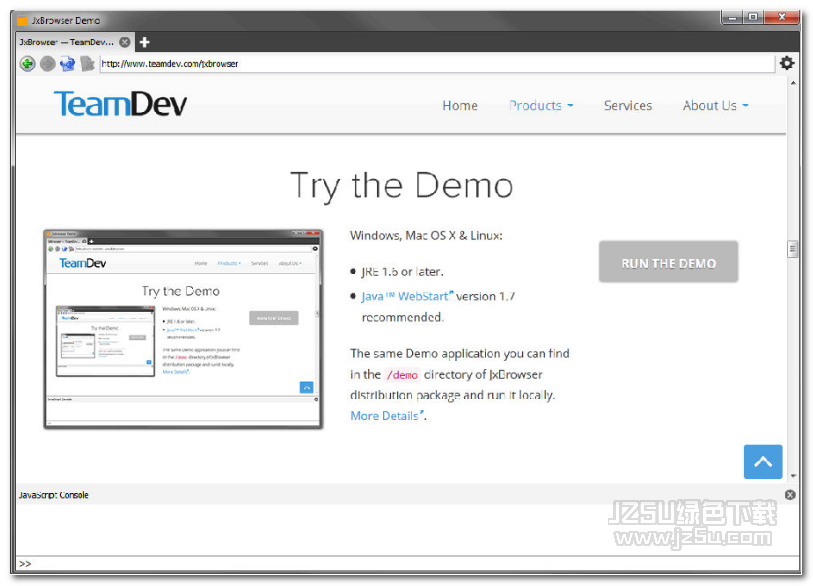This screenshot has width=813, height=586.
Task: Click the JxBrowser Demo title bar icon
Action: pyautogui.click(x=22, y=20)
